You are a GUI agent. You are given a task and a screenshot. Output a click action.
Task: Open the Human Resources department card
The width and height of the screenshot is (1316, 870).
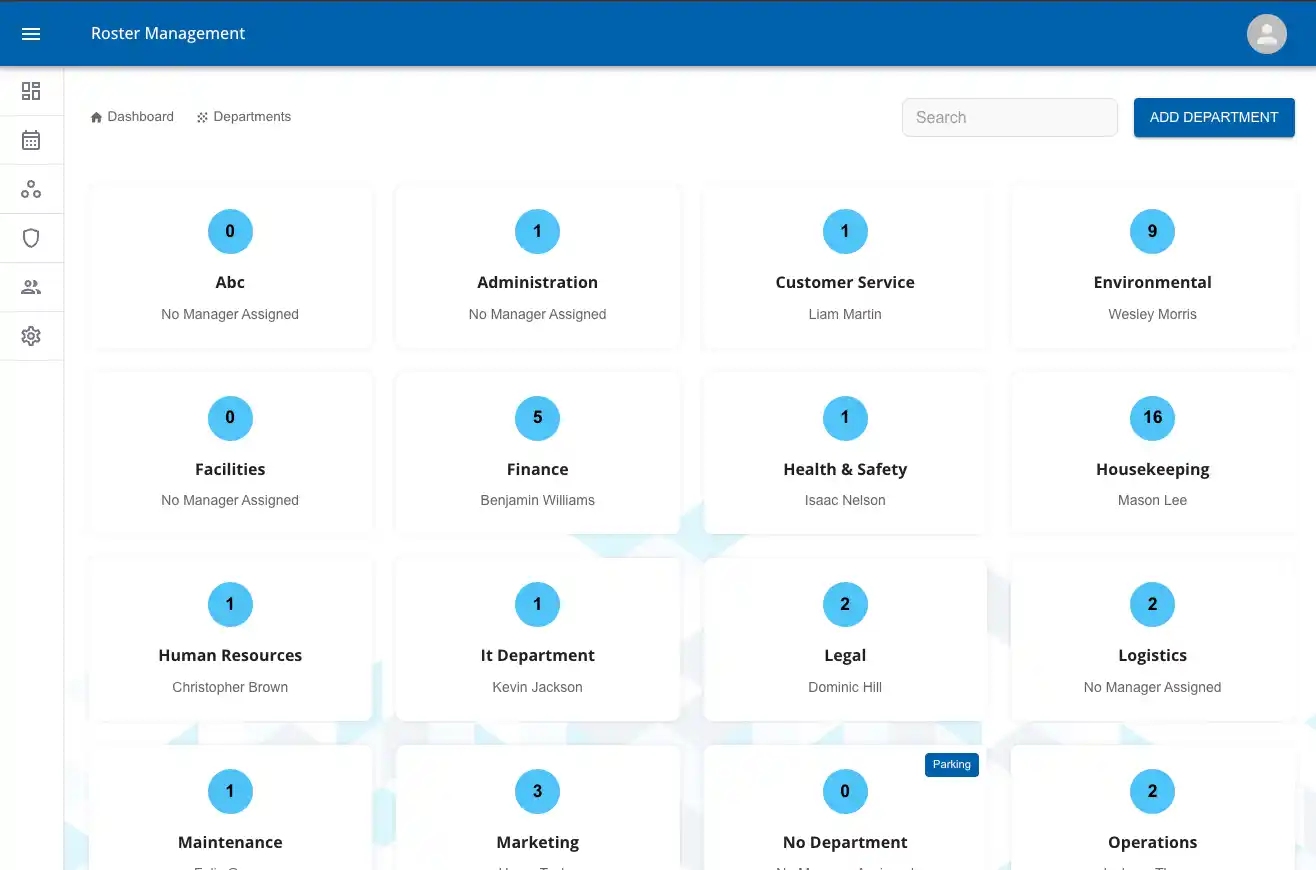coord(230,638)
